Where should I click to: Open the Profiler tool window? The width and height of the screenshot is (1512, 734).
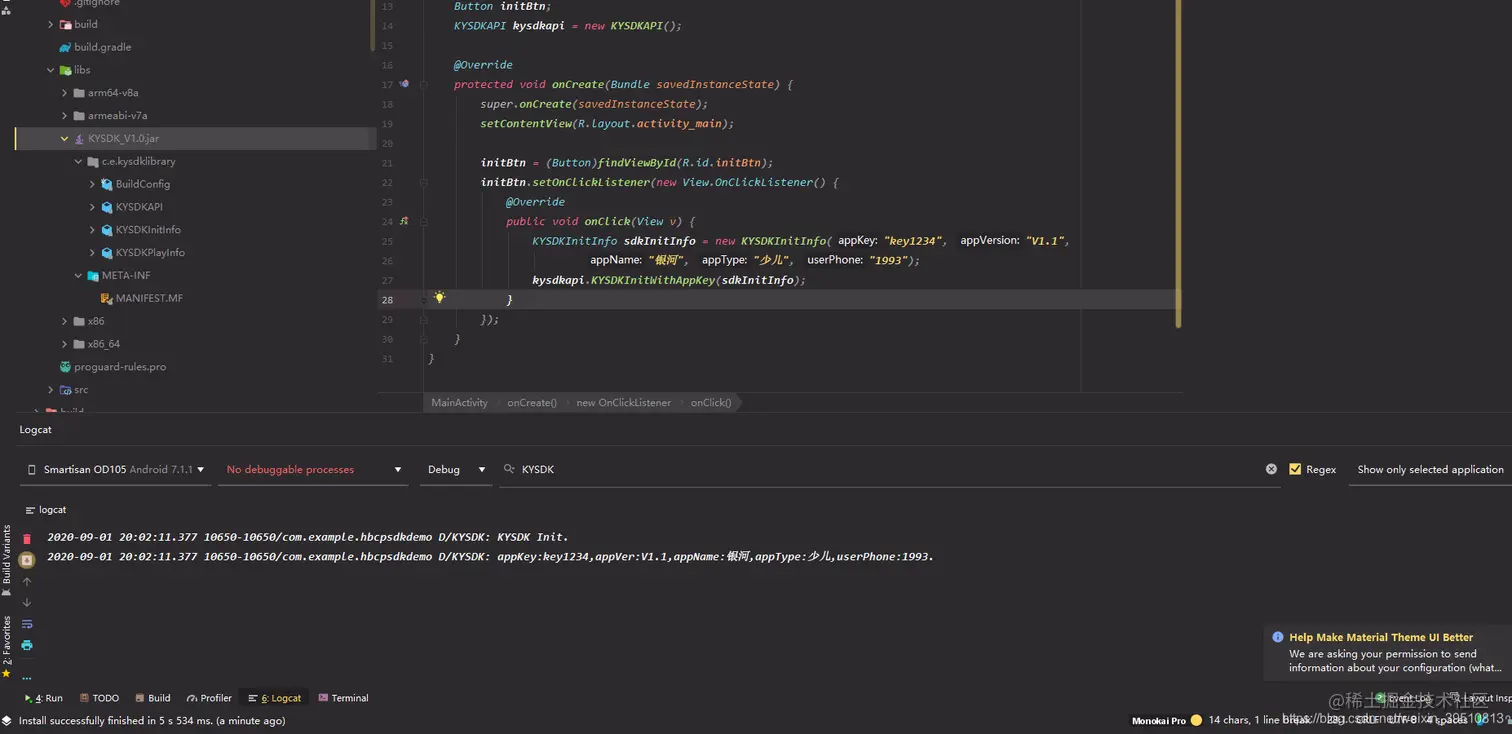coord(209,698)
